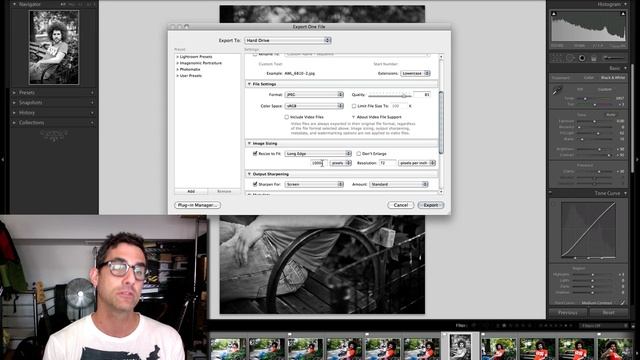Adjust the Contrast slider in Basic panel

tap(609, 155)
